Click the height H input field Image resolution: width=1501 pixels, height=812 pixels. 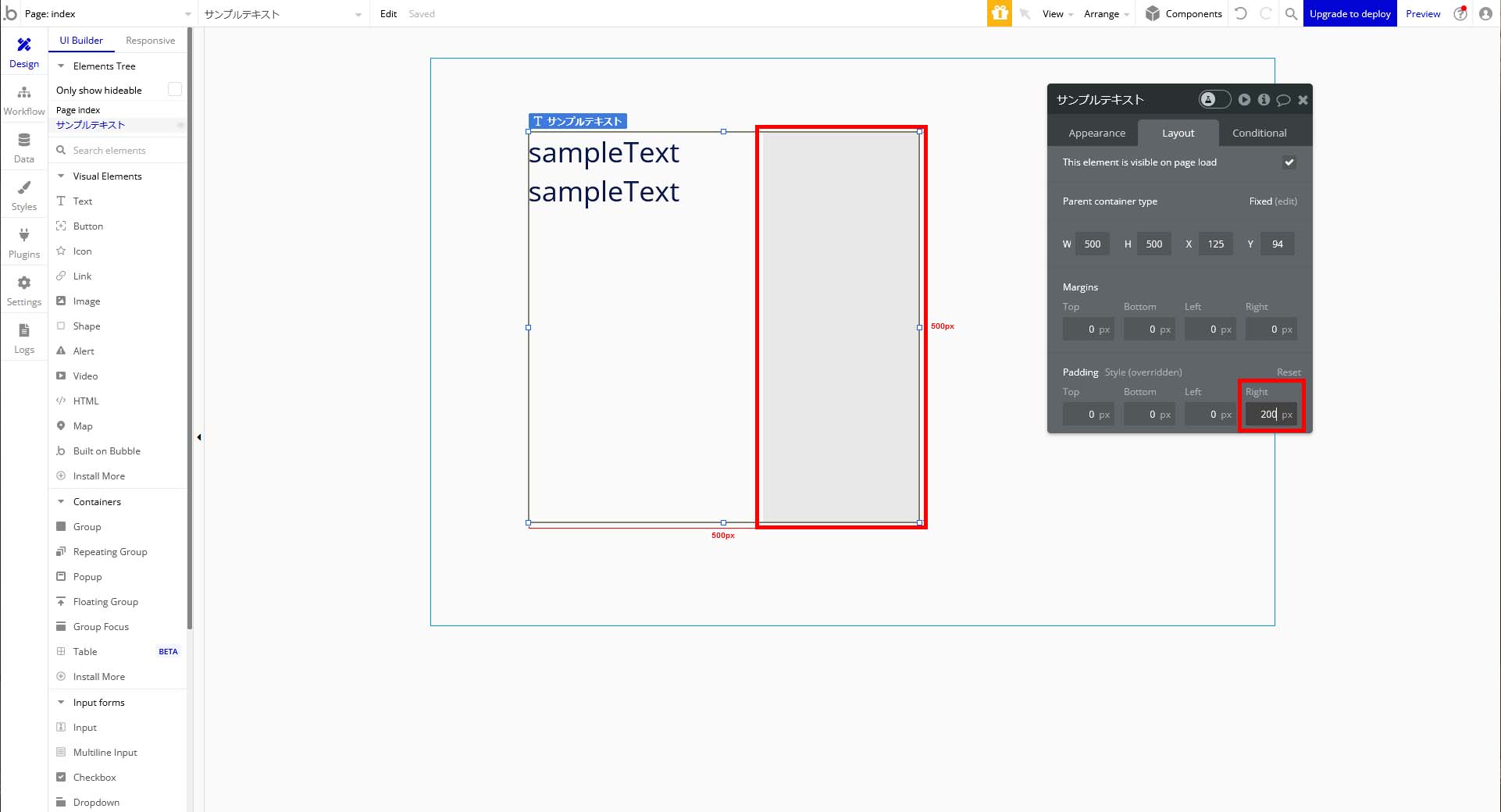click(x=1153, y=244)
